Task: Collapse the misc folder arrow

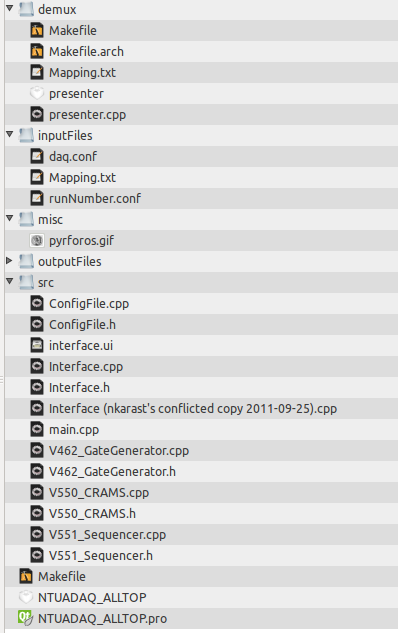Action: 10,218
